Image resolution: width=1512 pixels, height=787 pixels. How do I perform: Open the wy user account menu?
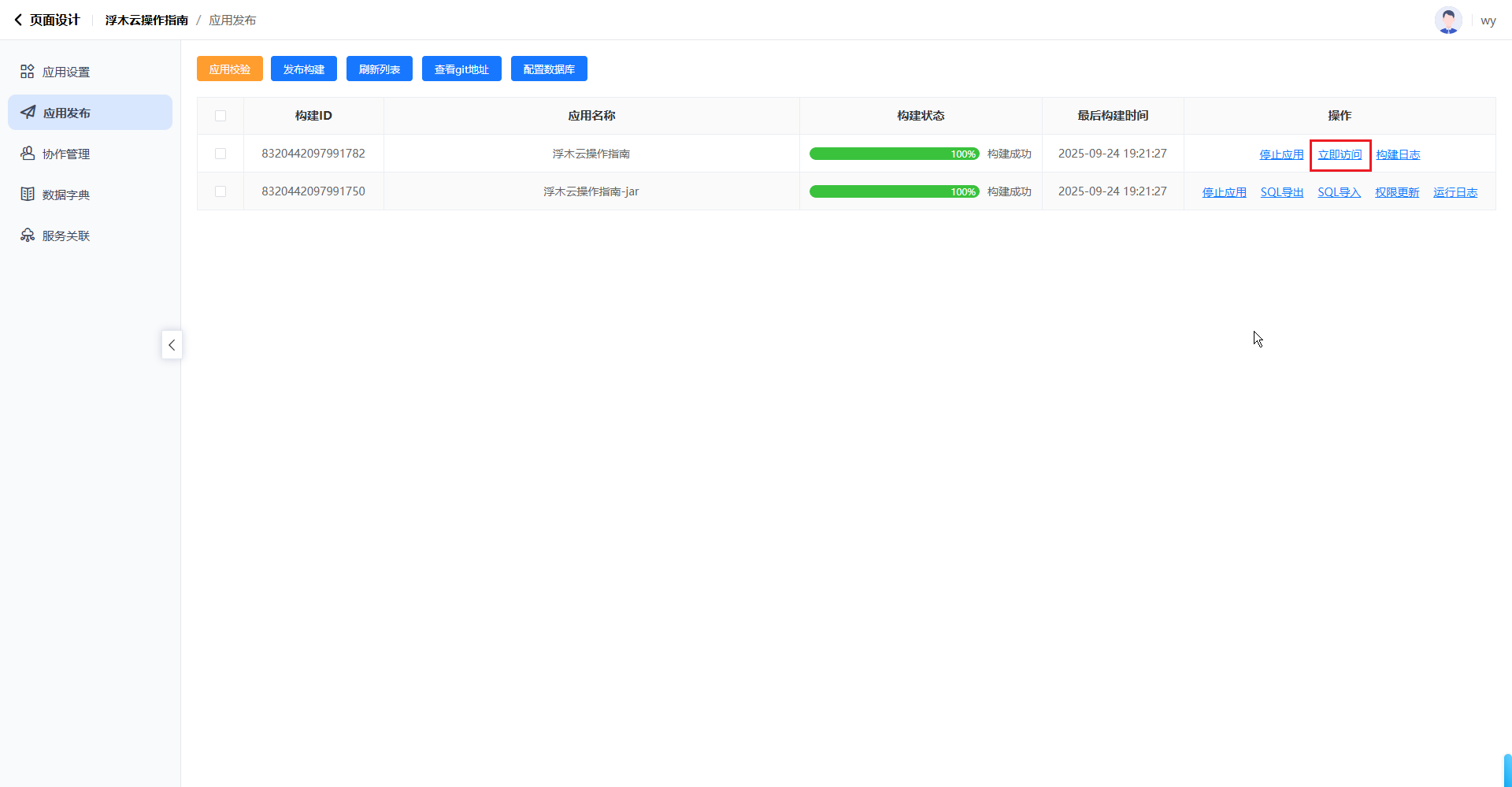(1488, 20)
